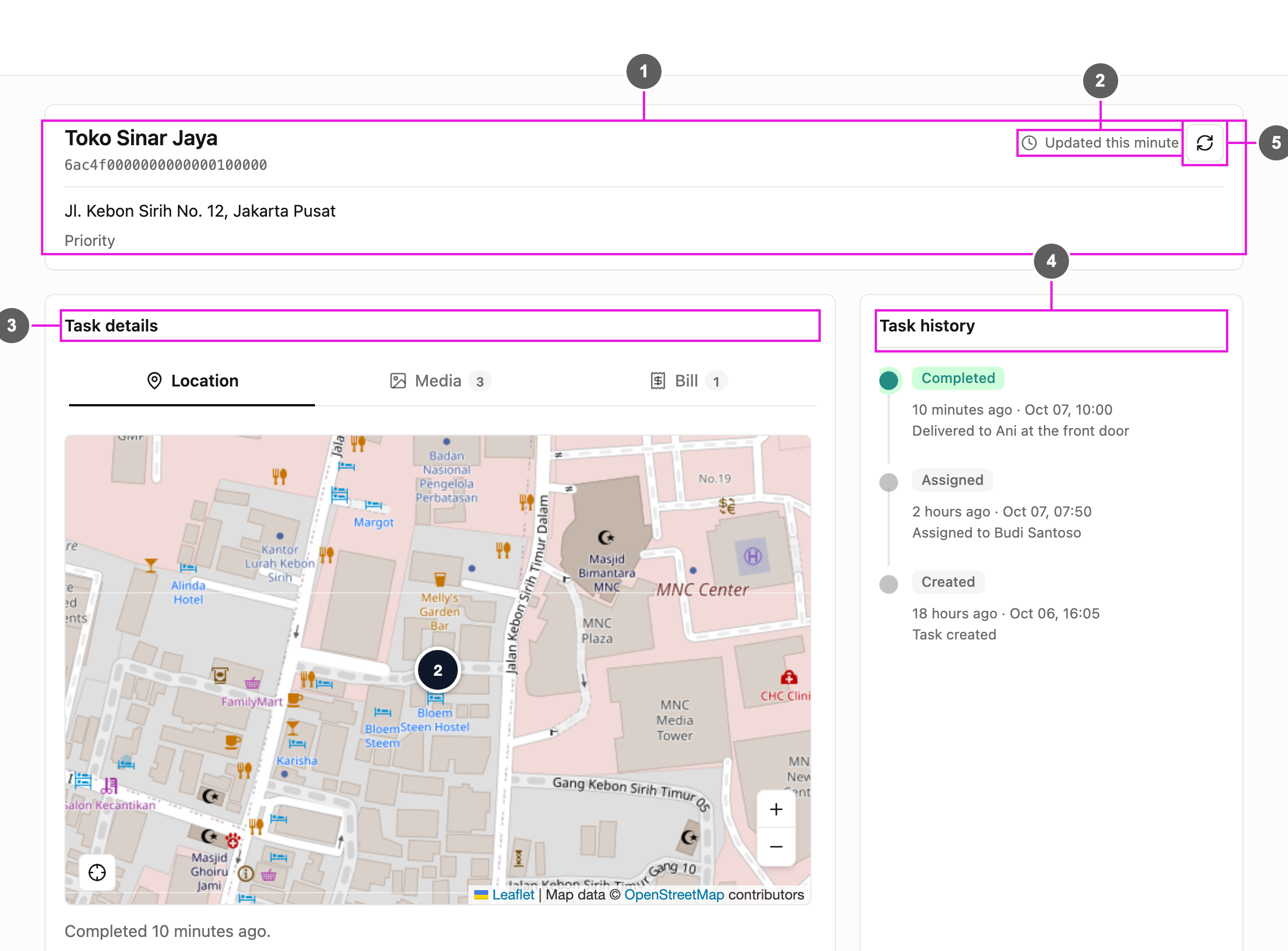This screenshot has height=951, width=1288.
Task: Click the Media tab image icon
Action: pos(398,381)
